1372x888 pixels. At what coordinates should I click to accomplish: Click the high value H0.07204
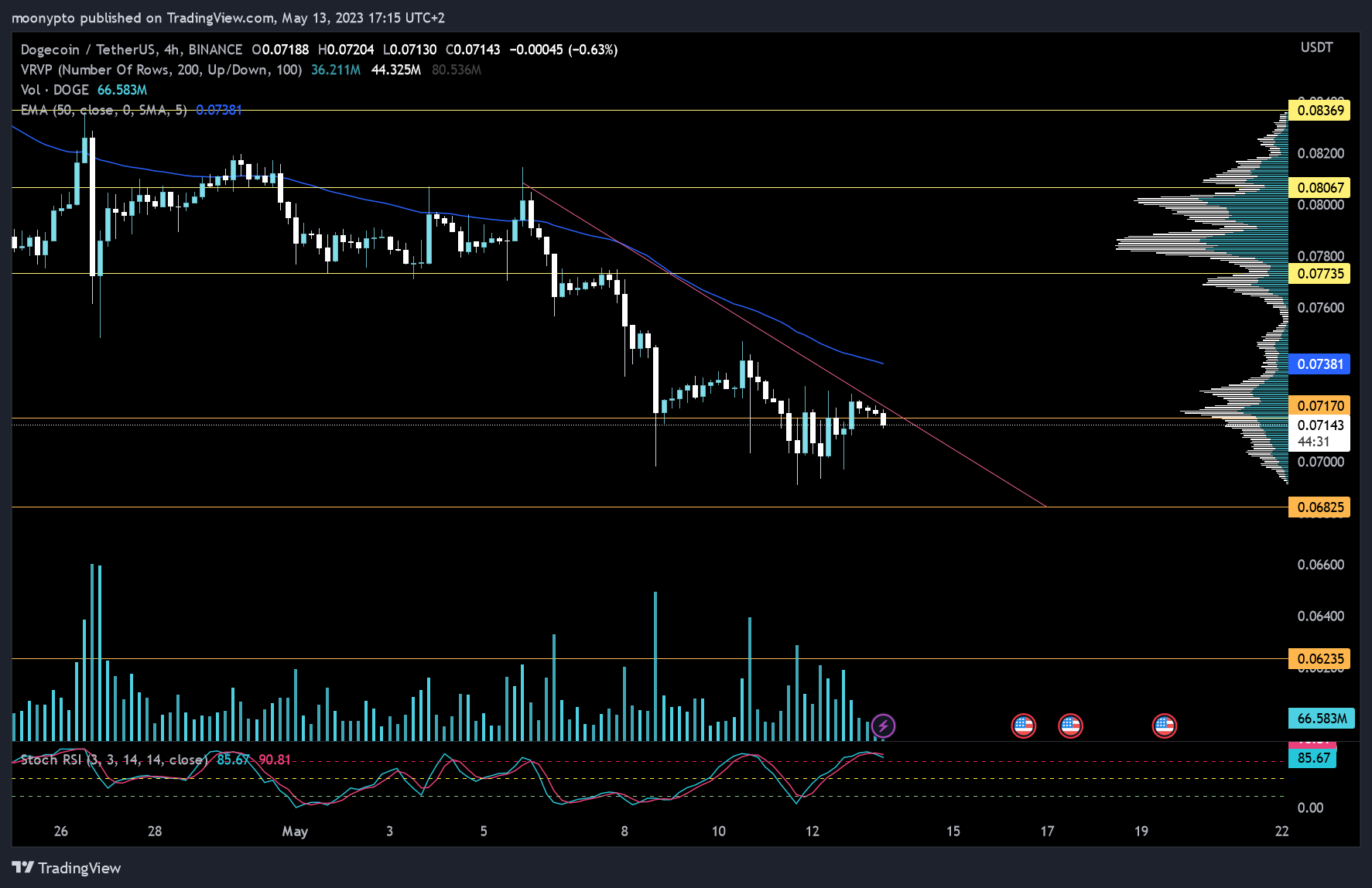coord(346,50)
